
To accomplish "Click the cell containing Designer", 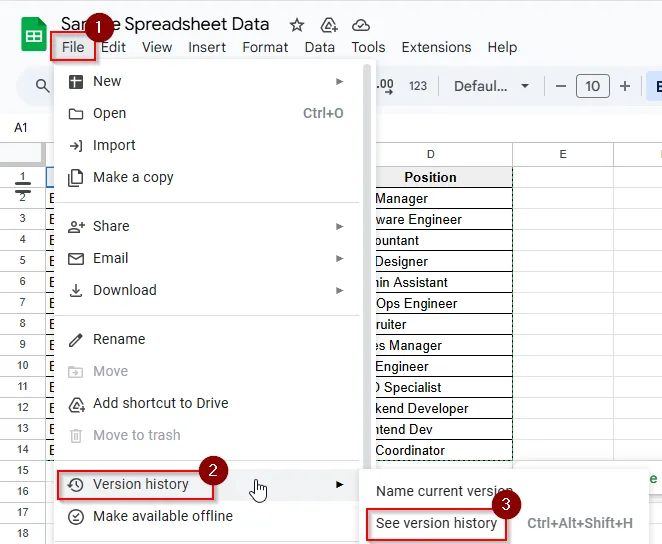I will click(444, 262).
